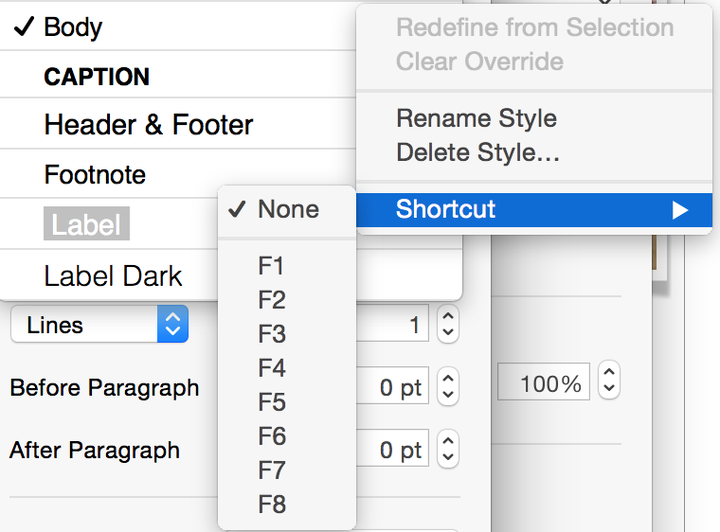
Task: Click the Before Paragraph stepper
Action: click(x=448, y=388)
